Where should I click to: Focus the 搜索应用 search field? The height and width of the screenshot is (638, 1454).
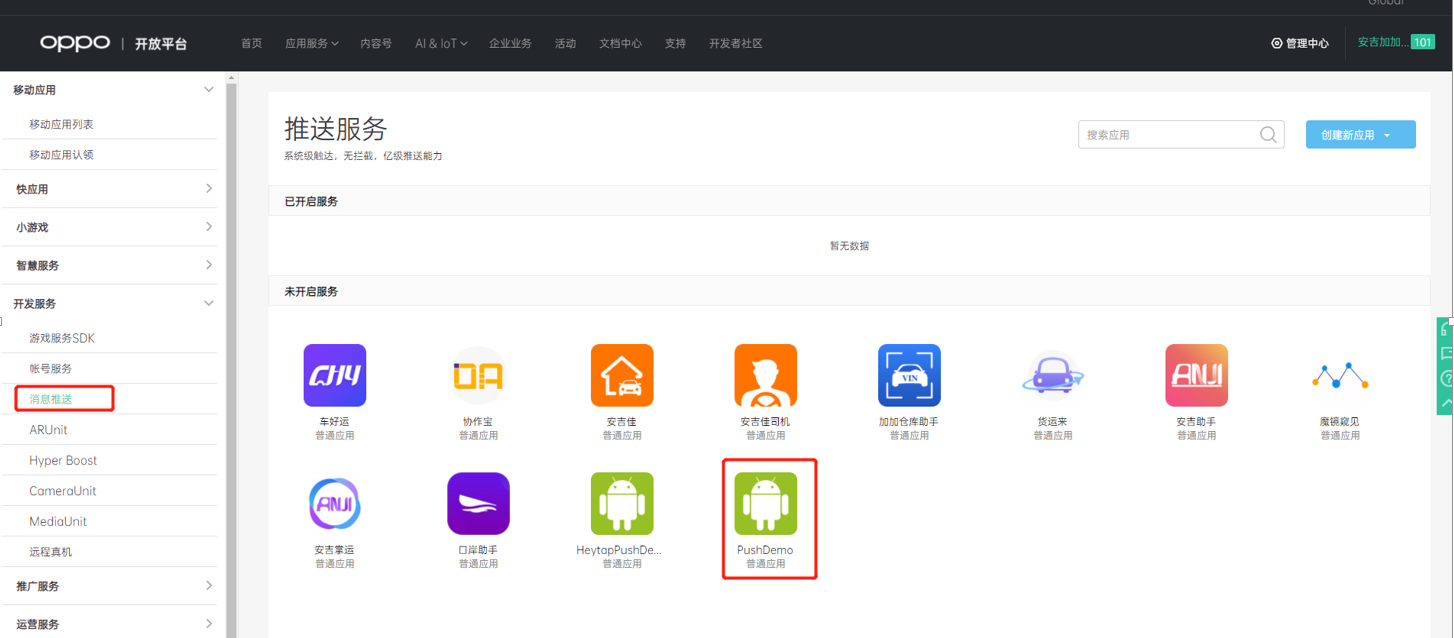coord(1165,135)
